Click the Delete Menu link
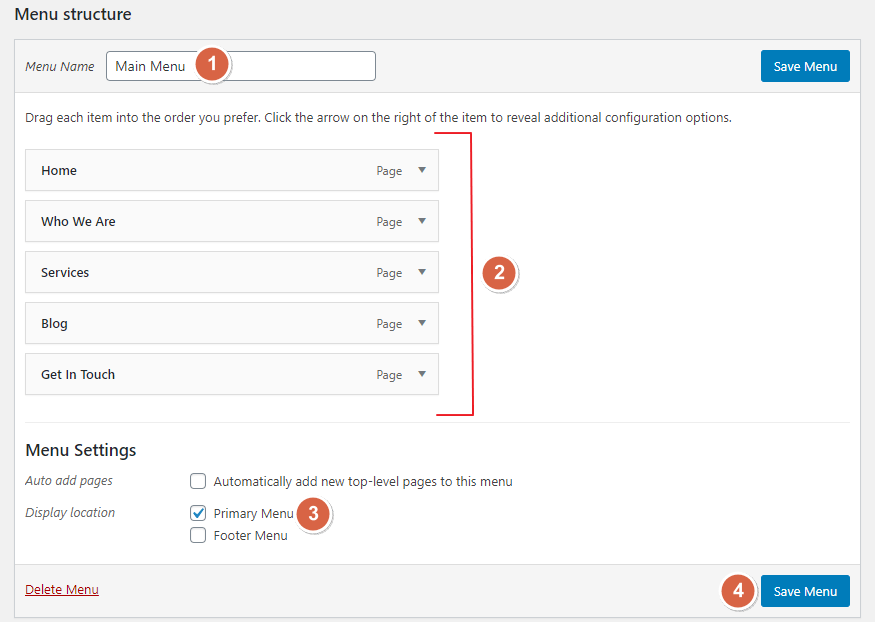This screenshot has width=875, height=622. pos(61,589)
